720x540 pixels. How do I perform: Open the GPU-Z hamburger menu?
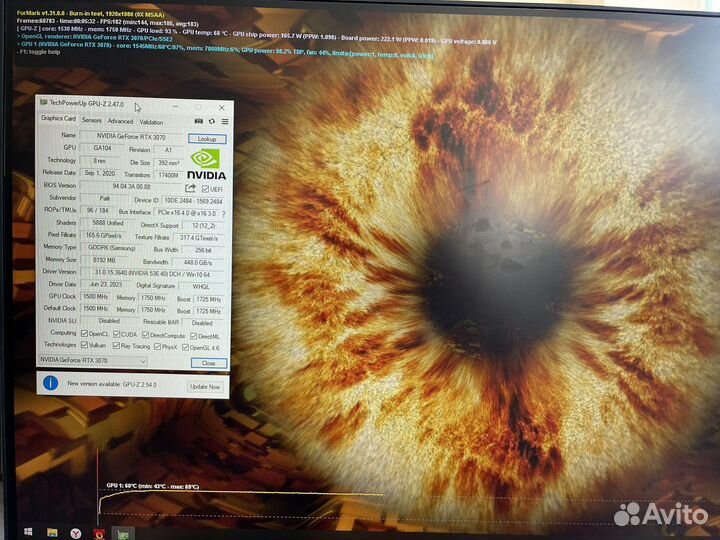(x=225, y=121)
